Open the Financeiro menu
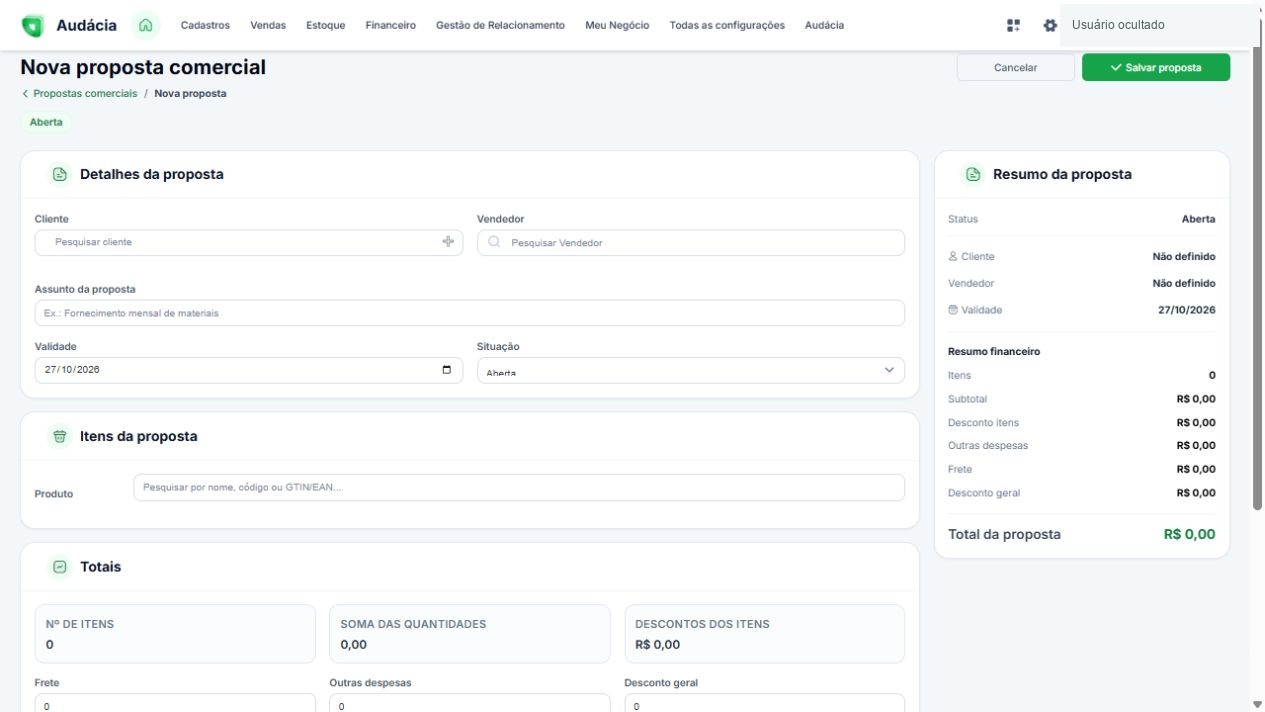Viewport: 1265px width, 712px height. [x=391, y=25]
